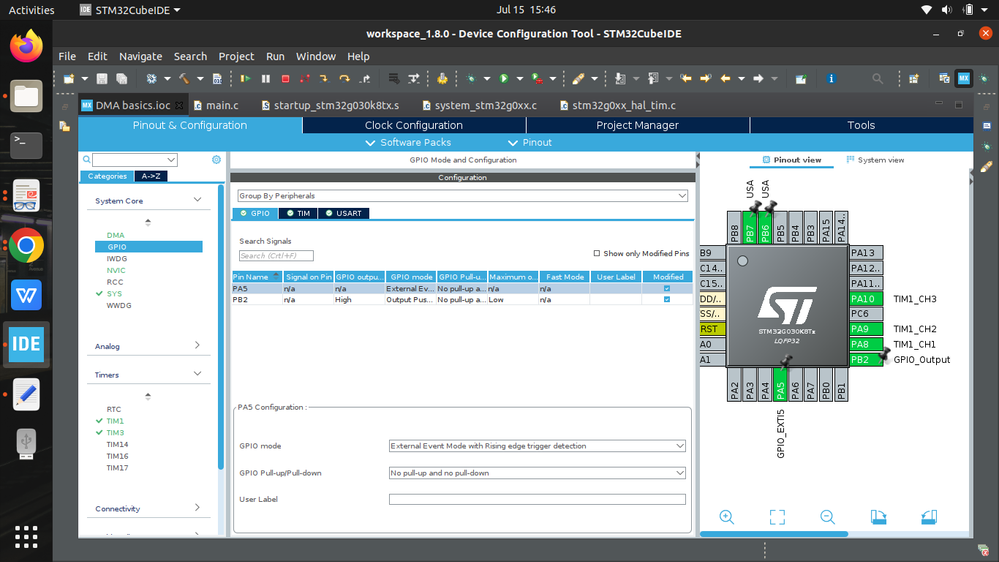999x562 pixels.
Task: Open the GPIO Pull-up/Pull-down dropdown
Action: [537, 473]
